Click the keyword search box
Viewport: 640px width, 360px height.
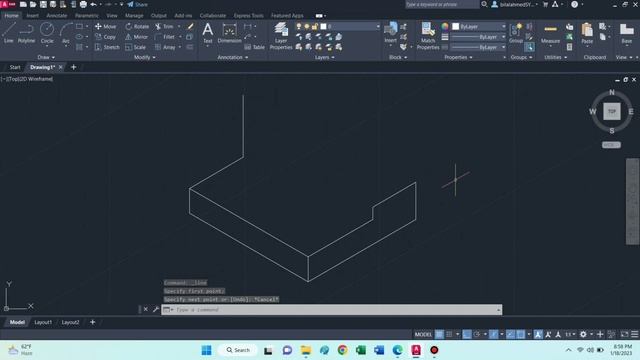tap(442, 4)
